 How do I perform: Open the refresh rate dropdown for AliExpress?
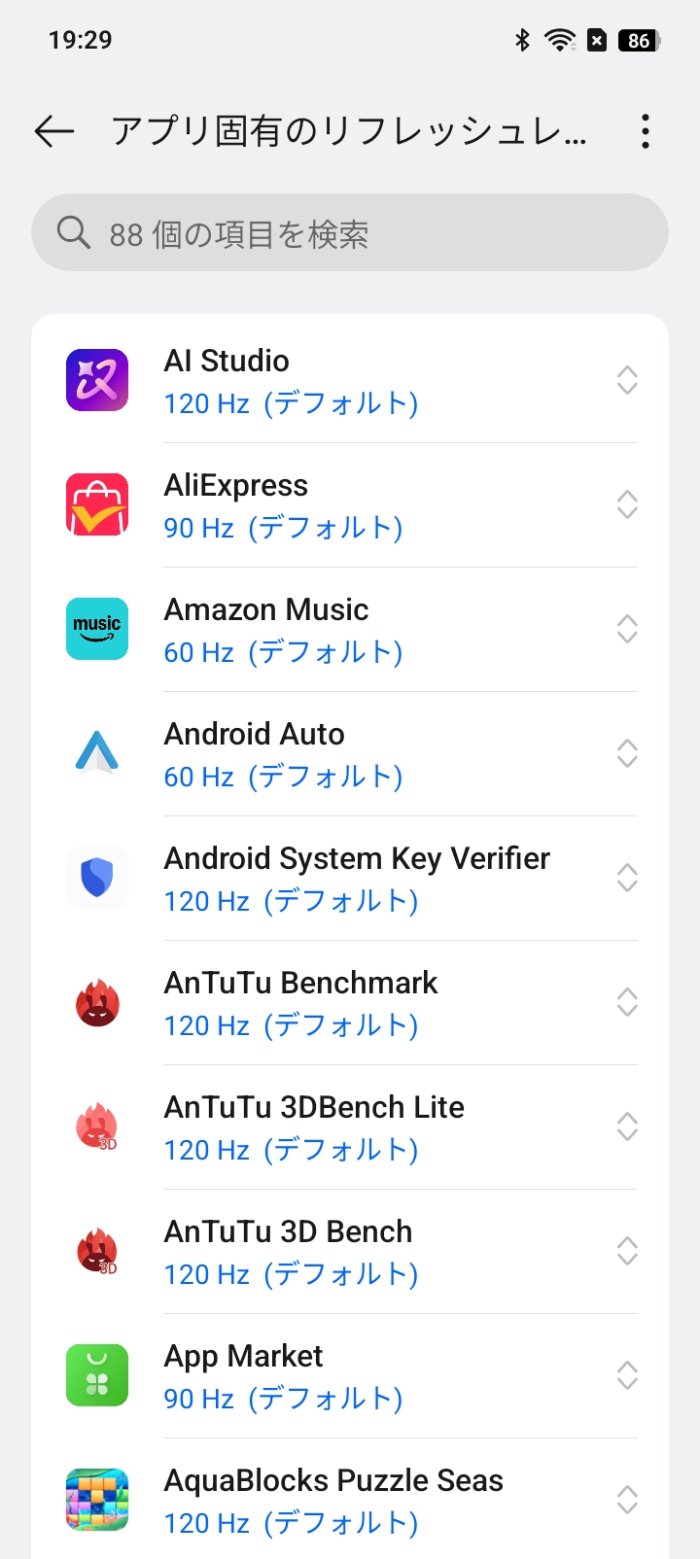click(627, 504)
